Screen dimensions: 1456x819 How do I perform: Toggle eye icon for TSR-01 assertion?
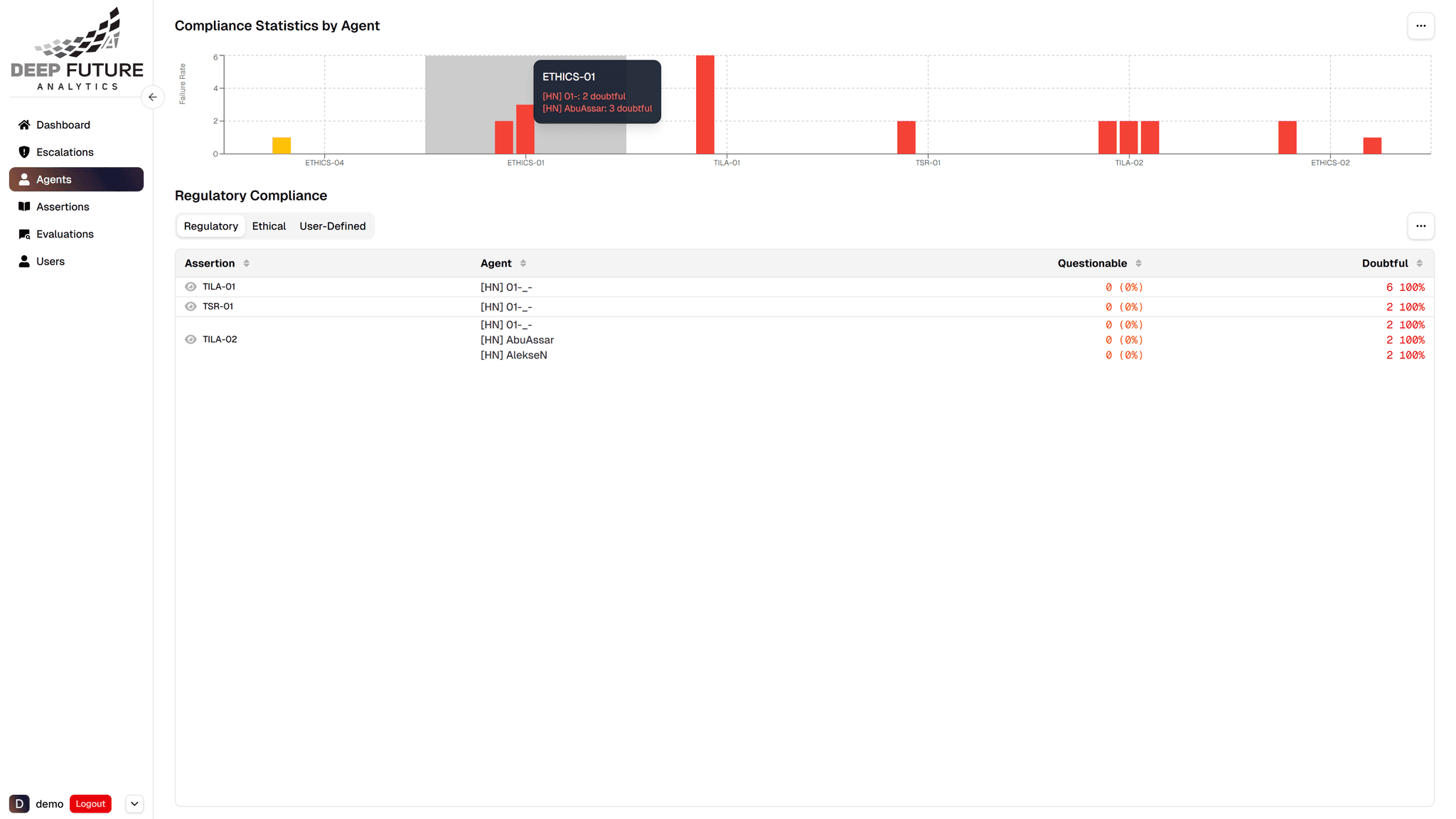pyautogui.click(x=191, y=306)
